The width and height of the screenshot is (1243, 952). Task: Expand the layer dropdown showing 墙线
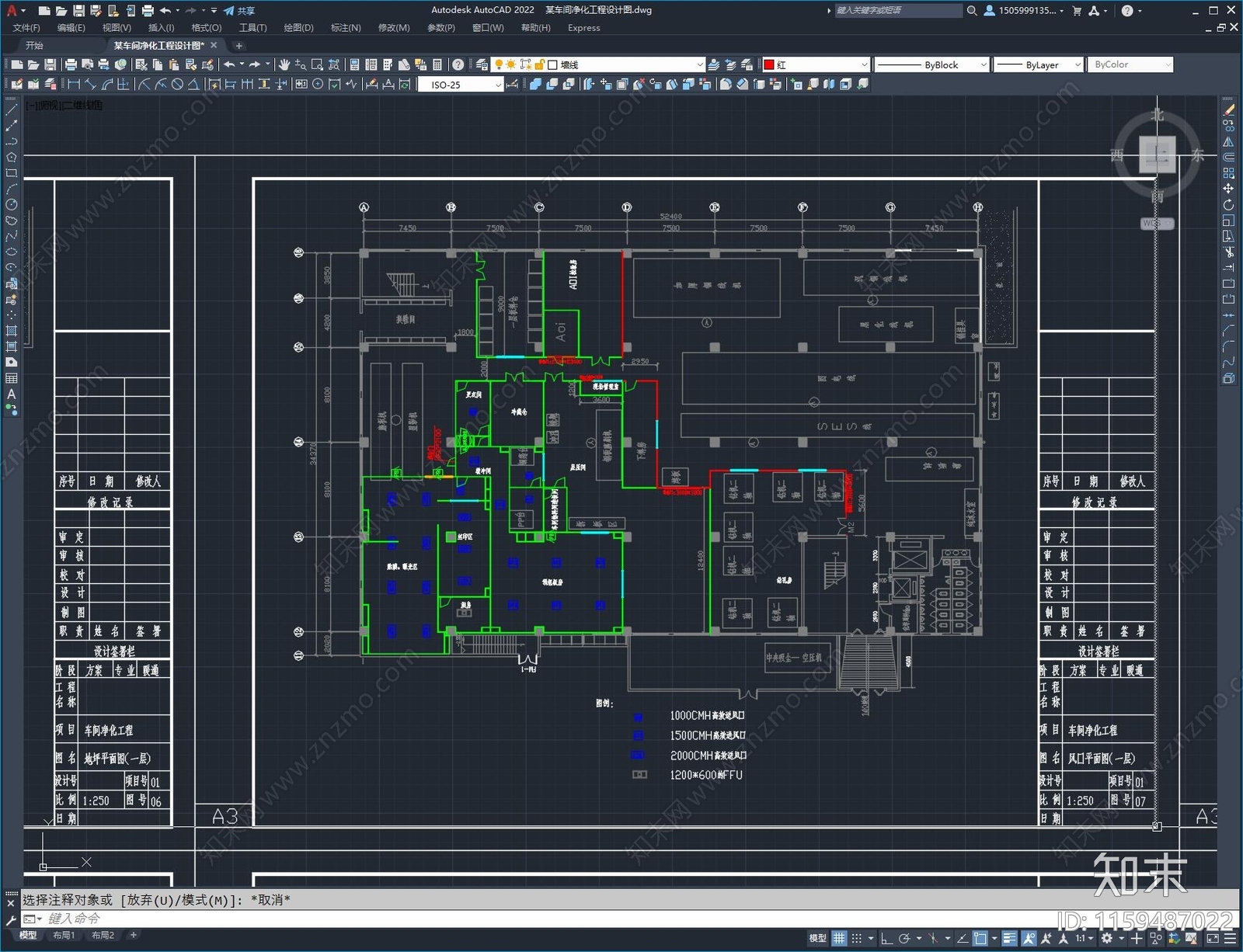(x=699, y=64)
